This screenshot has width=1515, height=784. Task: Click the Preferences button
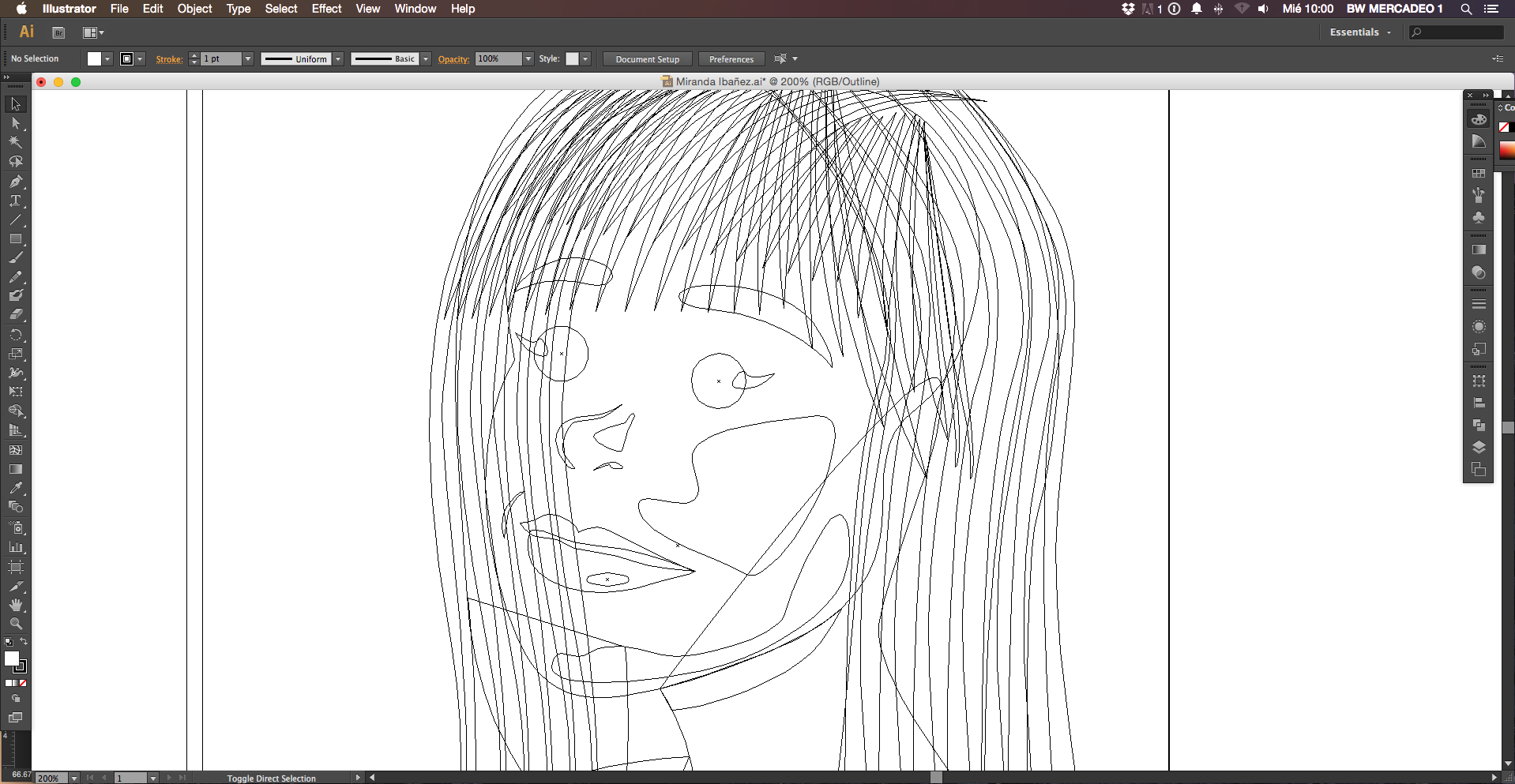point(731,59)
